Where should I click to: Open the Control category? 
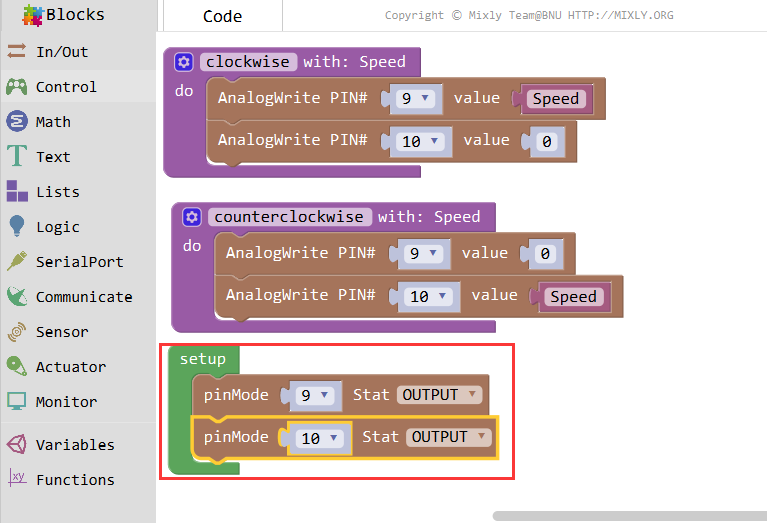click(x=78, y=87)
